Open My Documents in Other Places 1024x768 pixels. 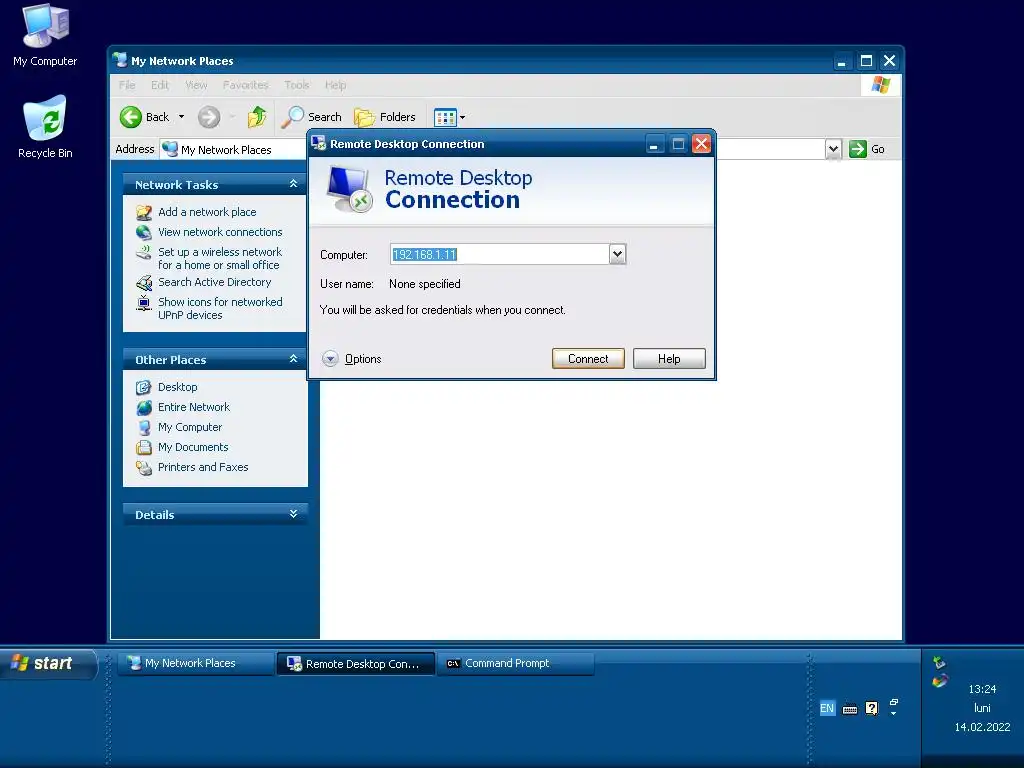coord(193,447)
